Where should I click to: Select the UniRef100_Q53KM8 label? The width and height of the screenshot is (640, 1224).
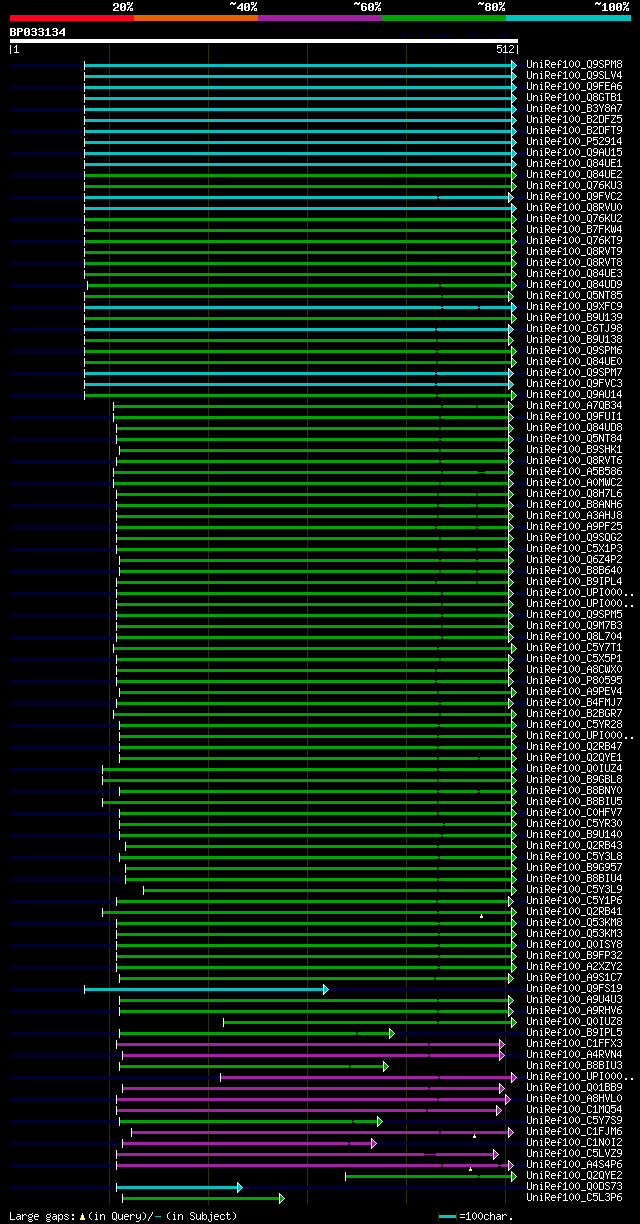click(574, 922)
